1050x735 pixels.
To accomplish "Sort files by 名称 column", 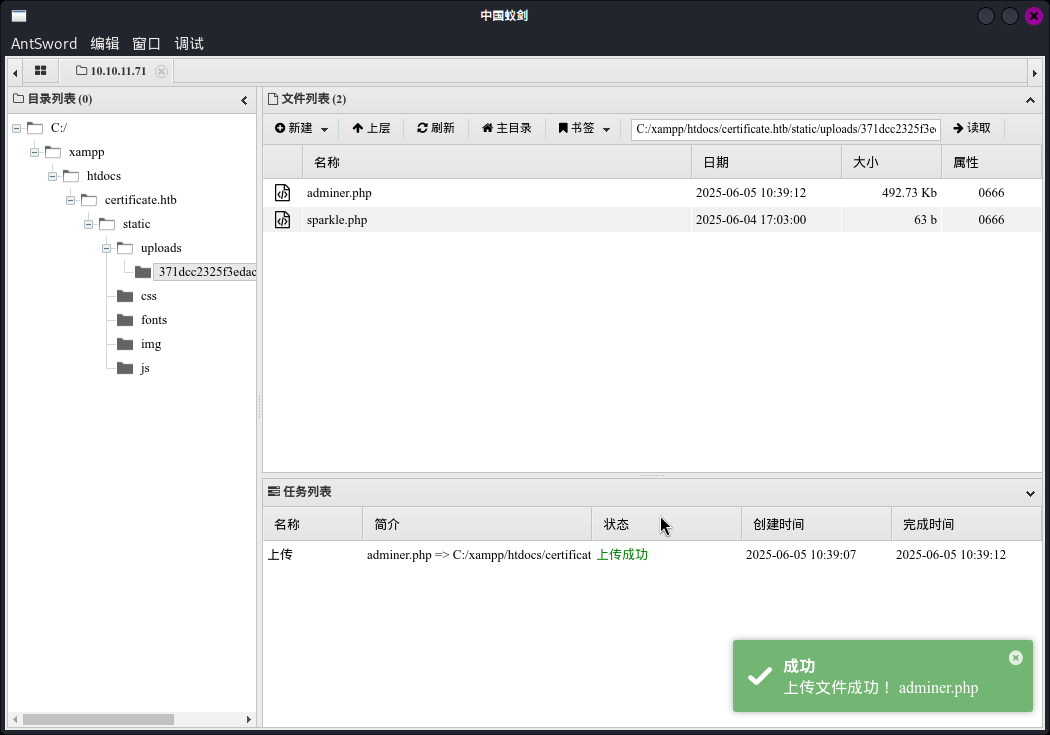I will click(x=497, y=163).
